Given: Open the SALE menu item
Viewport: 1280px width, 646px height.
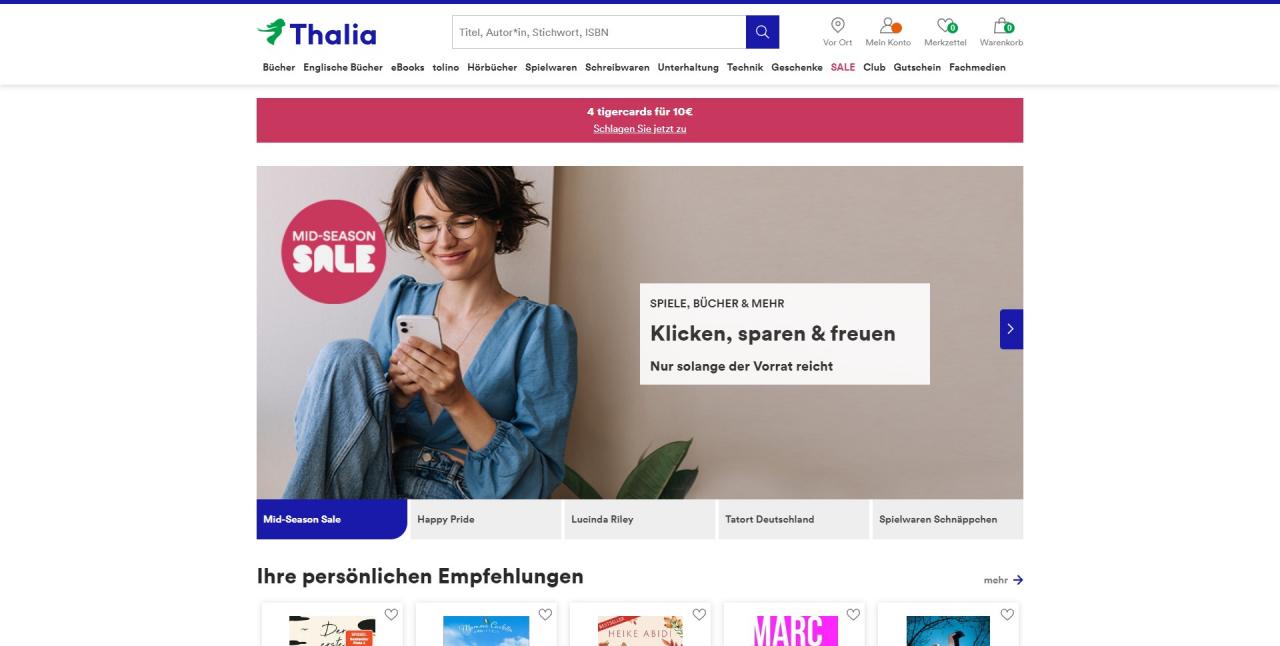Looking at the screenshot, I should pyautogui.click(x=843, y=68).
